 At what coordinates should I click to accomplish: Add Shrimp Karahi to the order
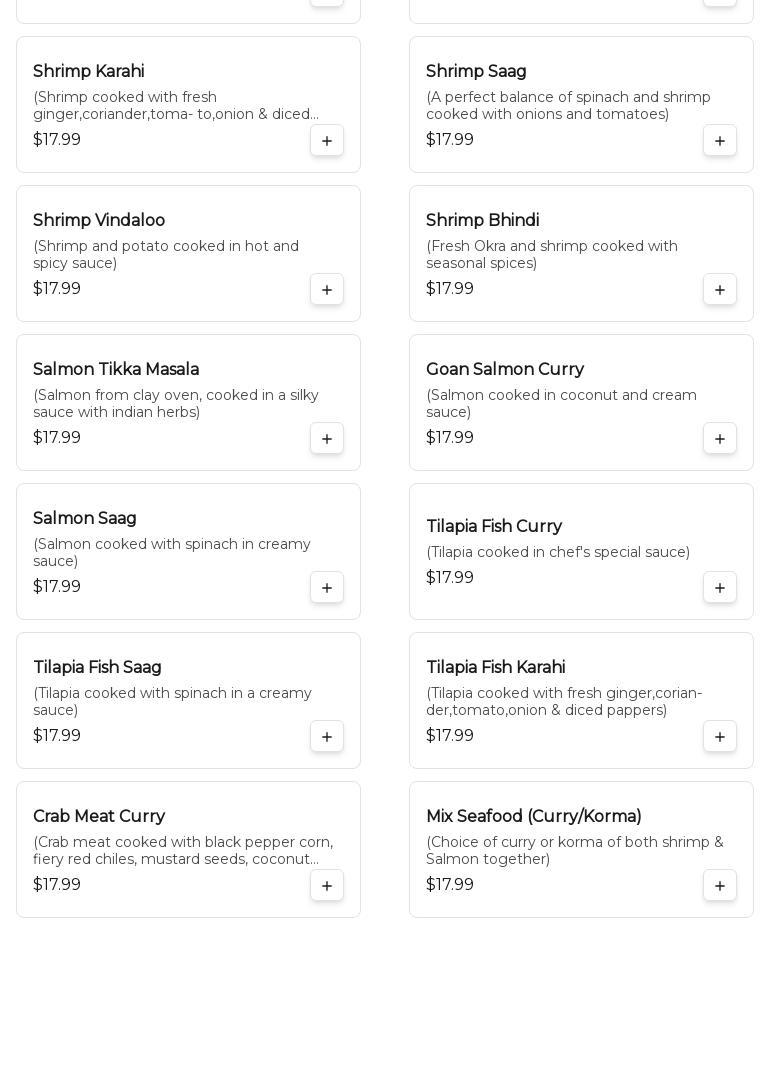tap(327, 141)
